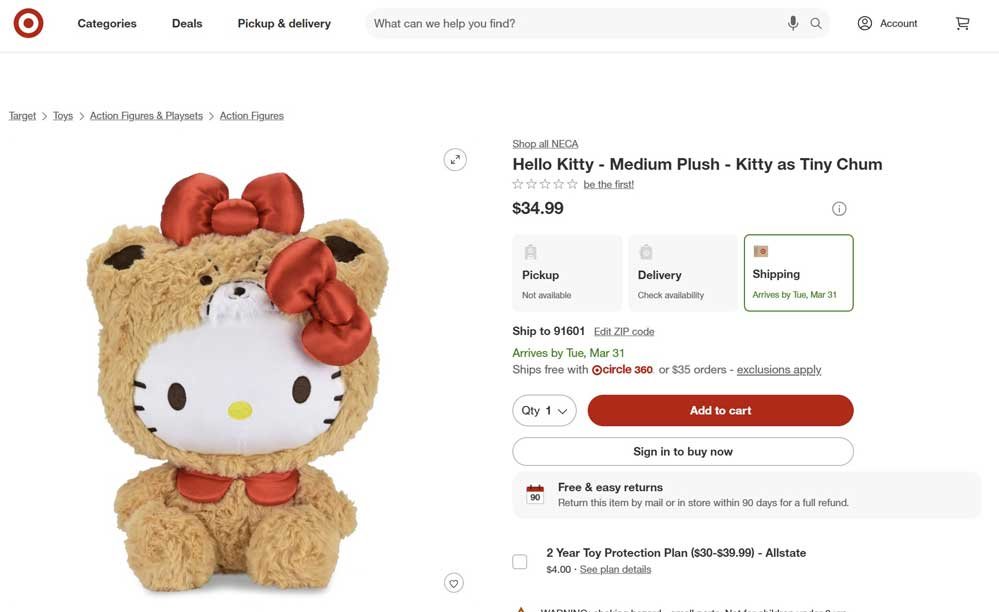
Task: Enlarge the product photo with expand arrows
Action: 455,158
